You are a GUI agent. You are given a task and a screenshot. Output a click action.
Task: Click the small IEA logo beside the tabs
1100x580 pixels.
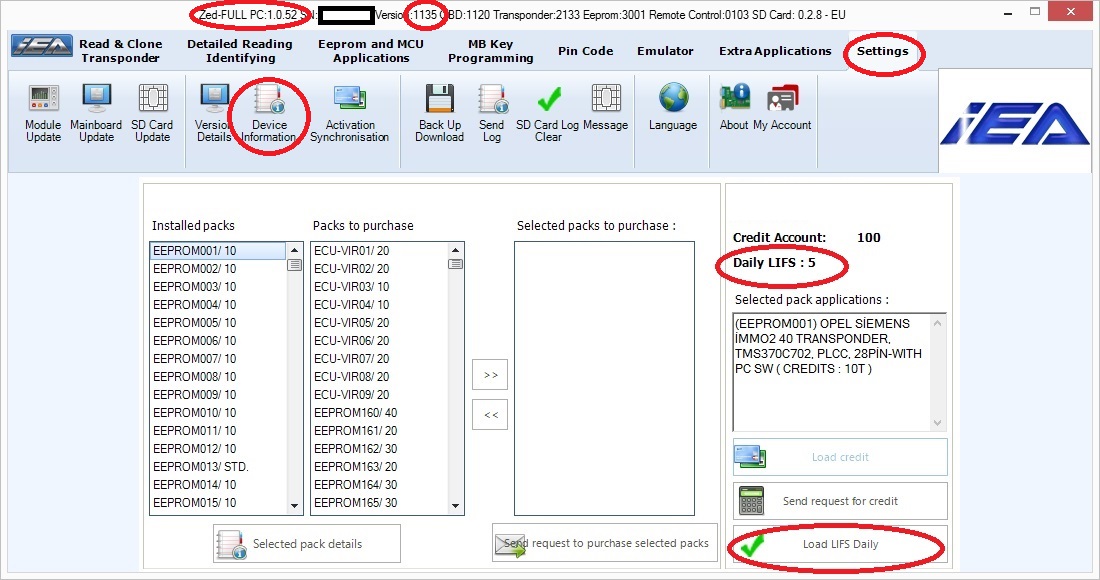(42, 46)
